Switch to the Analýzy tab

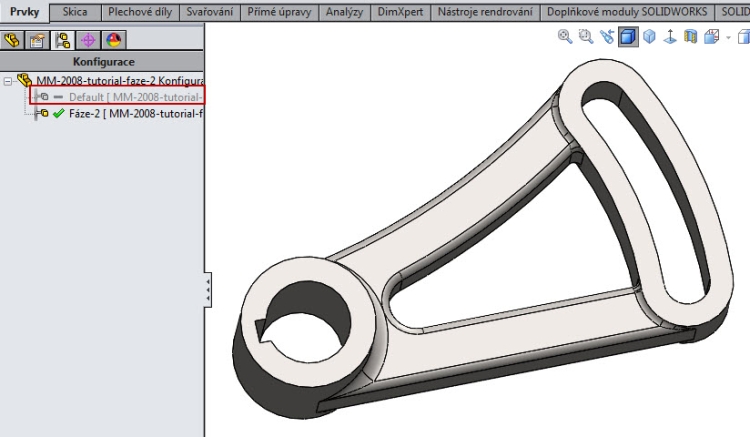[x=344, y=12]
